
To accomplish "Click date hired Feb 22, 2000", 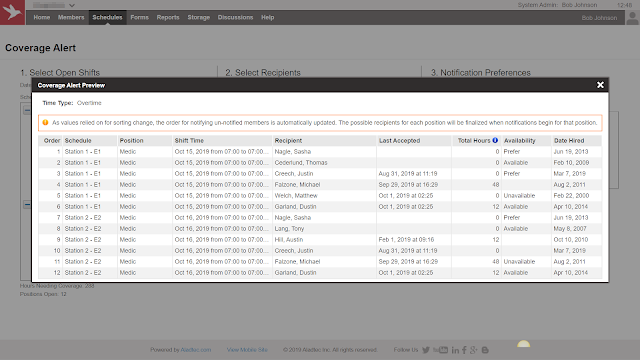I will 571,196.
